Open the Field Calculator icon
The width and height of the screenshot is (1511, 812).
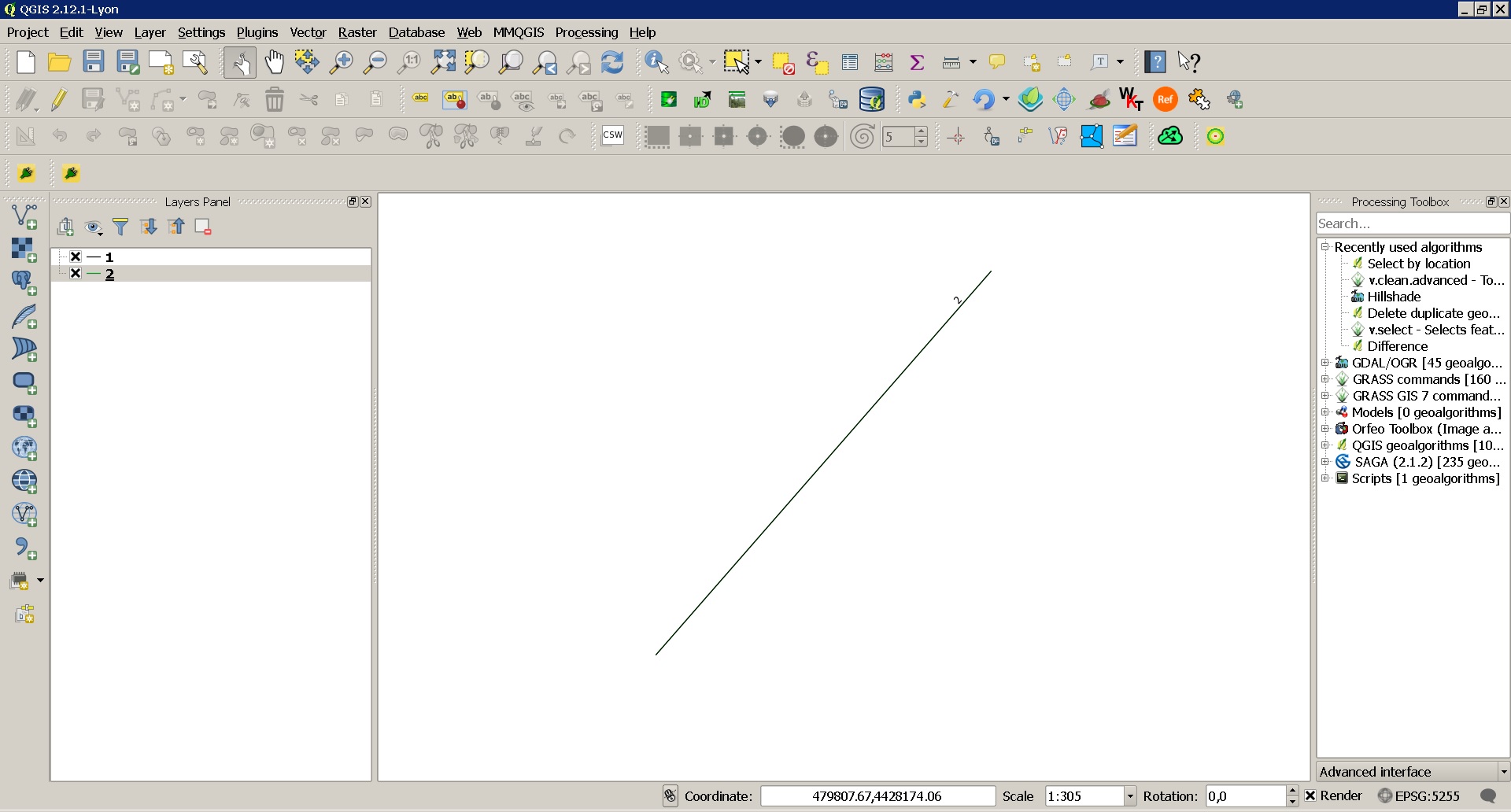884,62
